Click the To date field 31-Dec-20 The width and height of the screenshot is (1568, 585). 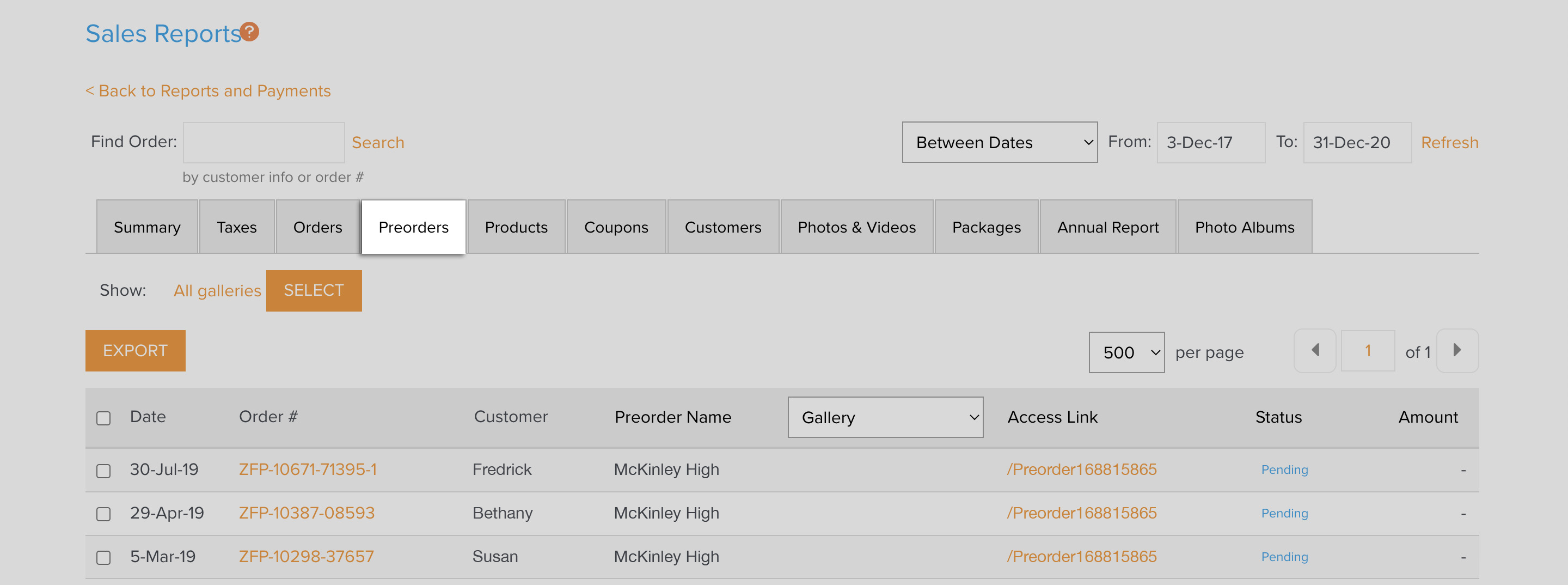(1357, 143)
